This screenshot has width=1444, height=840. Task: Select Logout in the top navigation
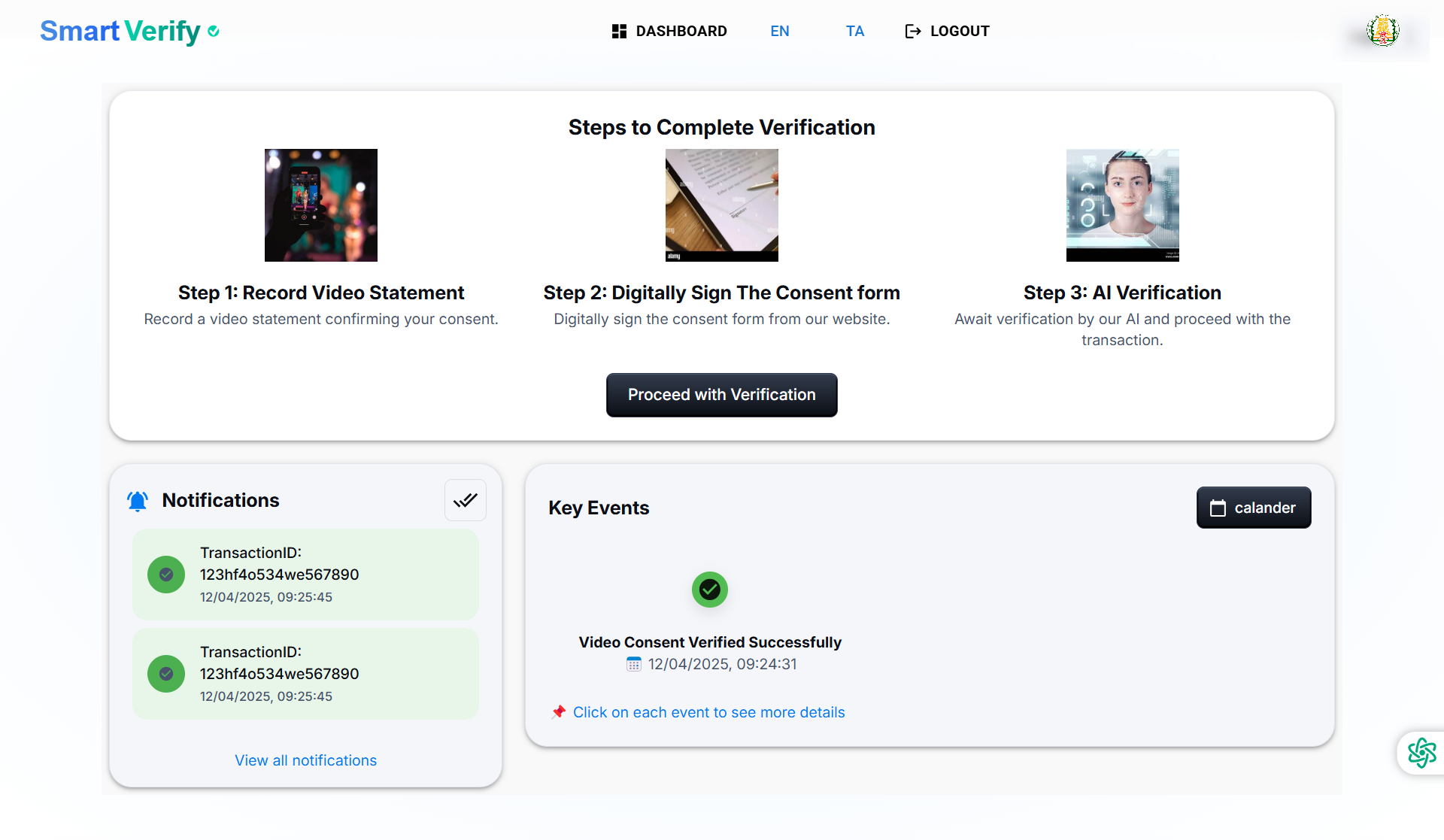point(959,31)
